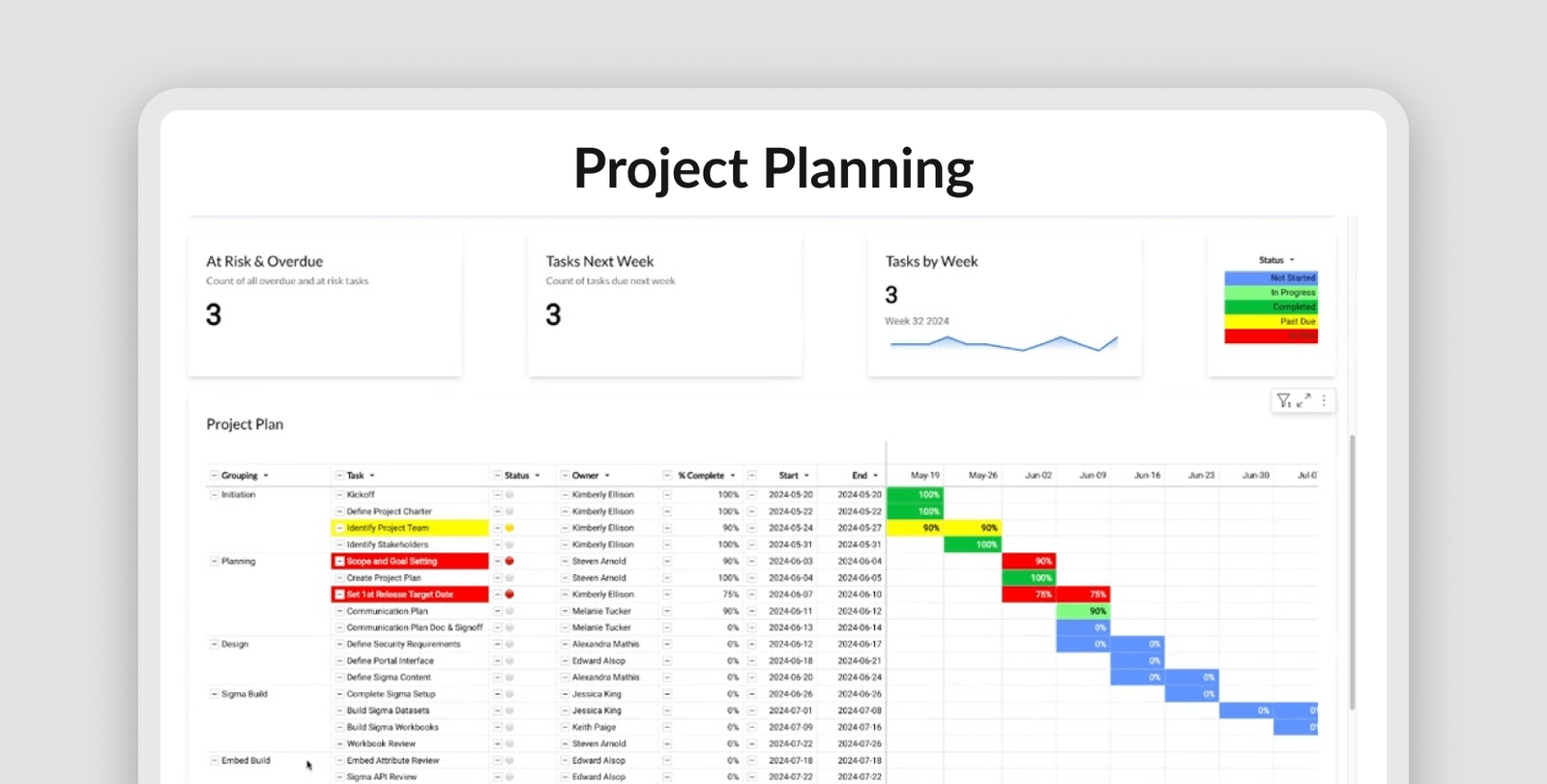Screen dimensions: 1547x784
Task: Click the dashboard vertical scrollbar
Action: coord(1352,572)
